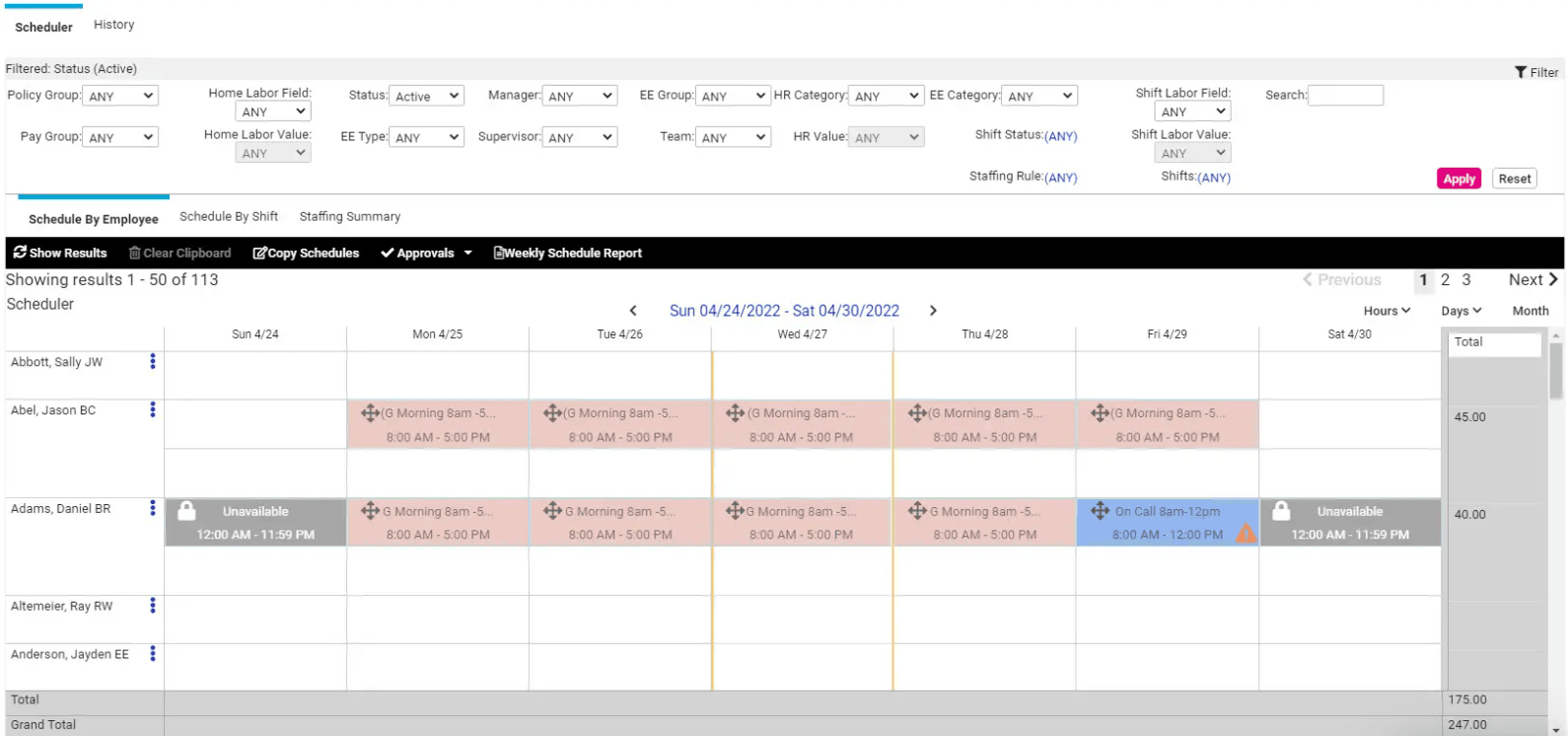This screenshot has width=1568, height=736.
Task: Open the Manager dropdown
Action: click(580, 96)
